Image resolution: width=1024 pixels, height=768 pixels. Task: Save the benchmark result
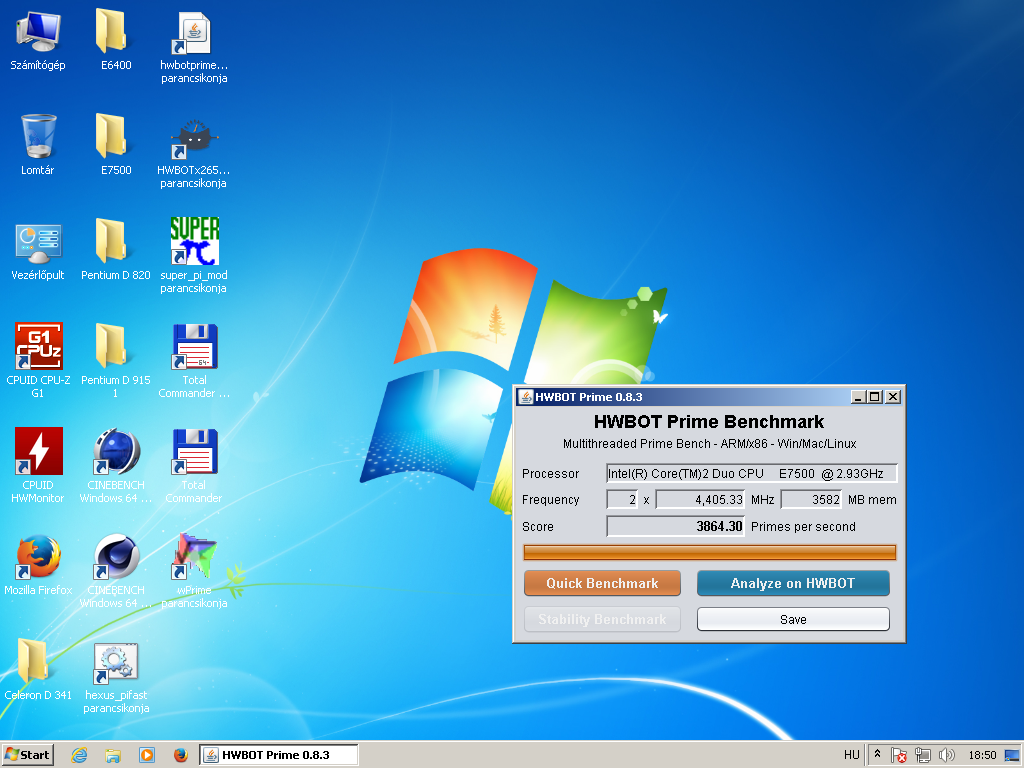click(x=793, y=619)
